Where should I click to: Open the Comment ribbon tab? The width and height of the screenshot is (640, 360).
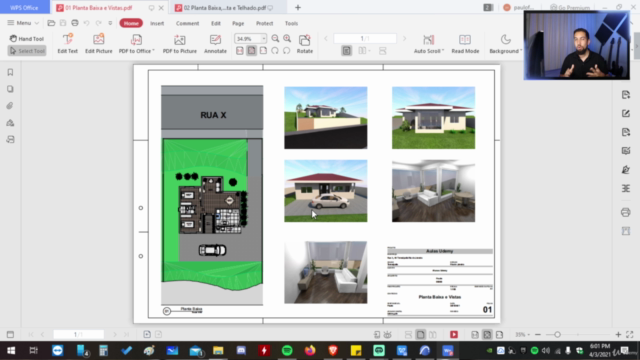[x=187, y=23]
